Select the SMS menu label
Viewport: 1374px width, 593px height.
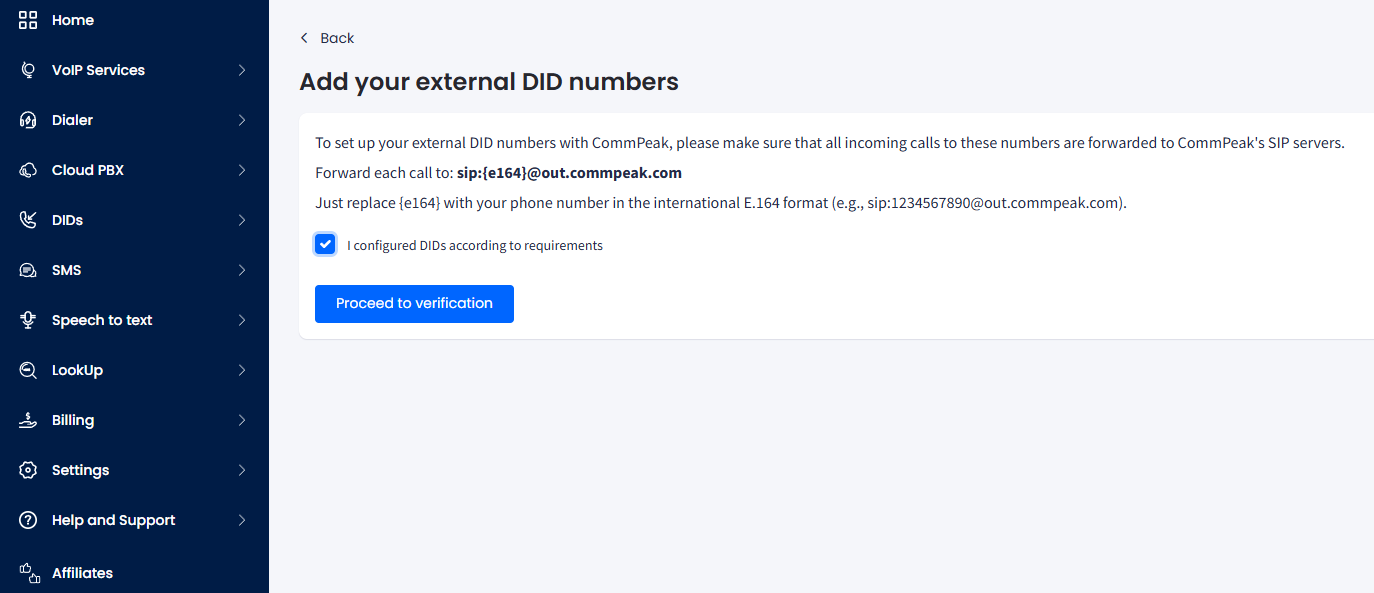tap(67, 270)
